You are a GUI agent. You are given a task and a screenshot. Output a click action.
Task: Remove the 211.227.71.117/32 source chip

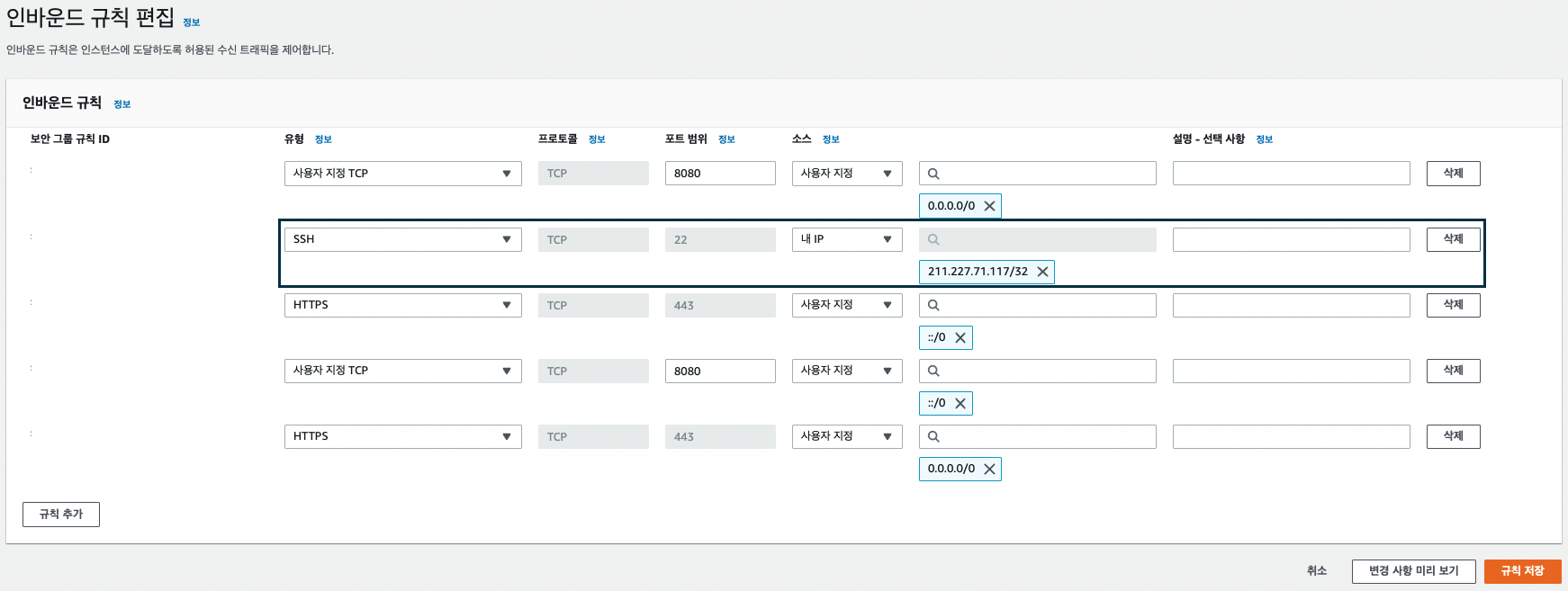(x=1042, y=272)
